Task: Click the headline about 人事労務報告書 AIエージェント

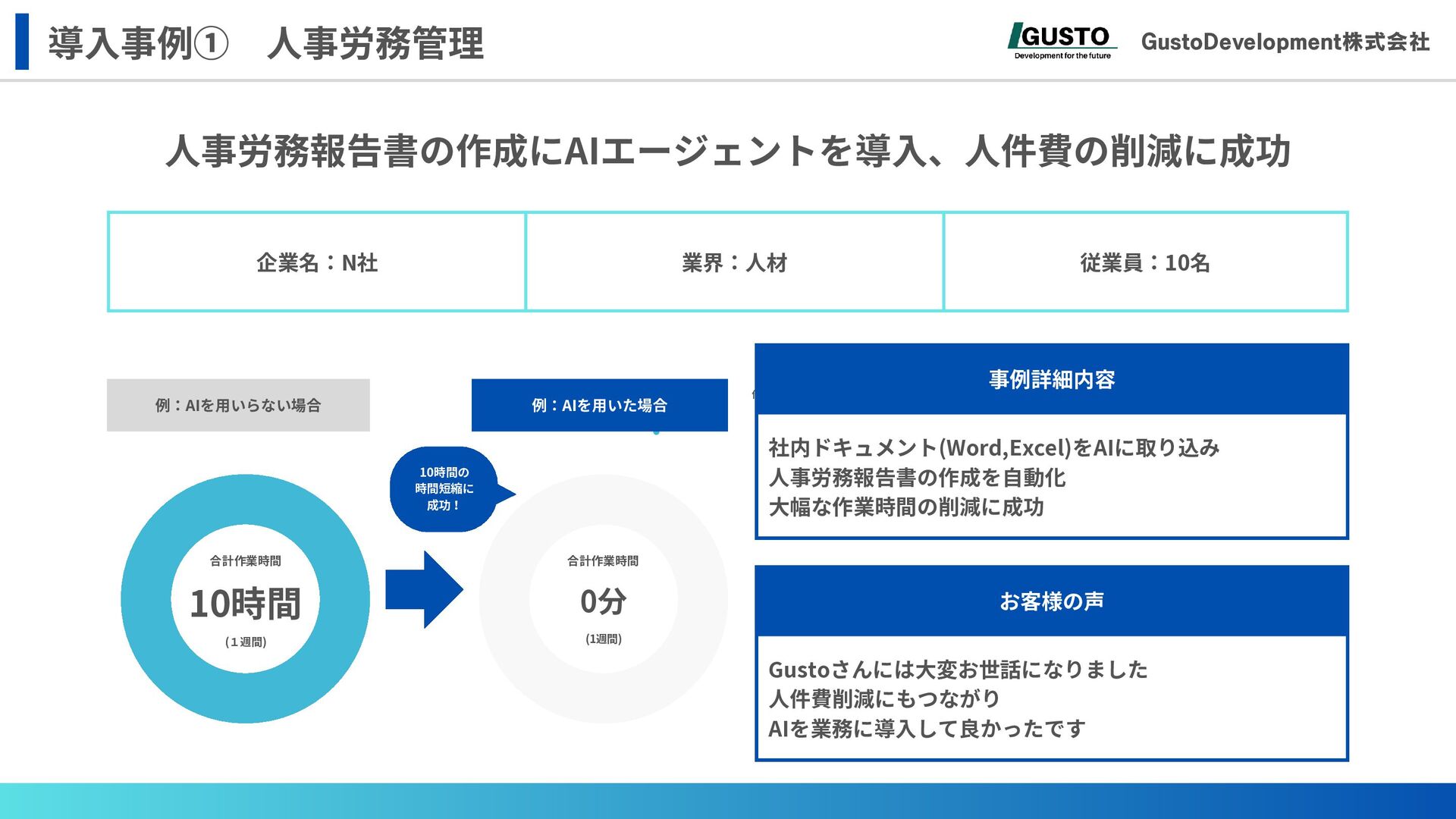Action: 728,150
